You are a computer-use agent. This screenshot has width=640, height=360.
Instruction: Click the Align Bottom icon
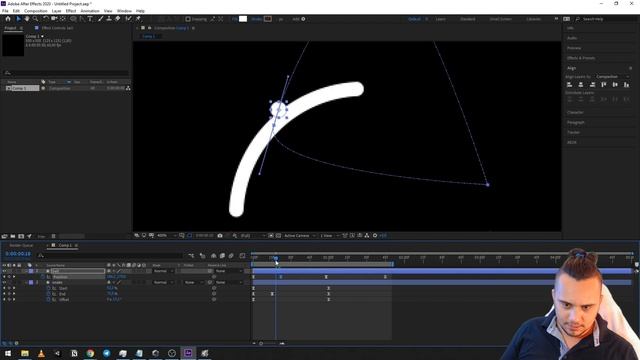pyautogui.click(x=627, y=84)
